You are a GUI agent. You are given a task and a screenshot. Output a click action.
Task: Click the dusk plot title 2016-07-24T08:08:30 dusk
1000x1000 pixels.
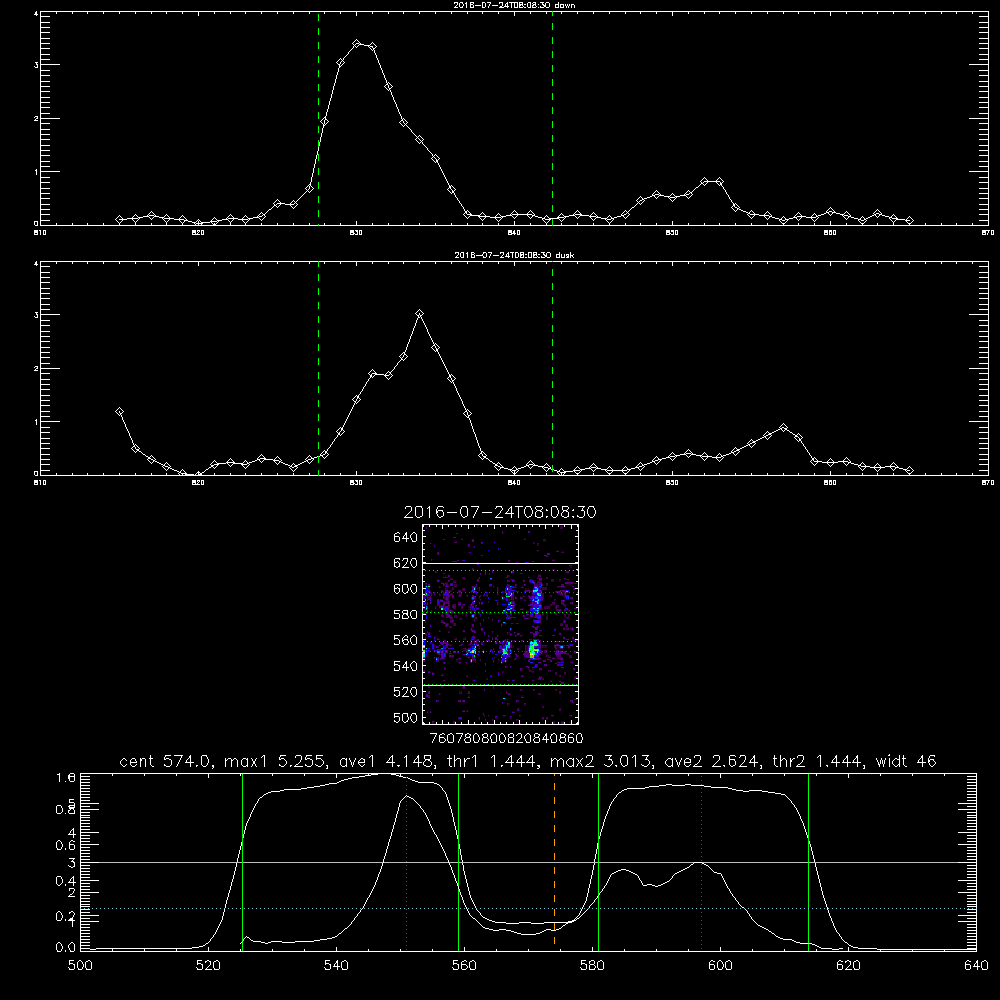click(x=514, y=255)
